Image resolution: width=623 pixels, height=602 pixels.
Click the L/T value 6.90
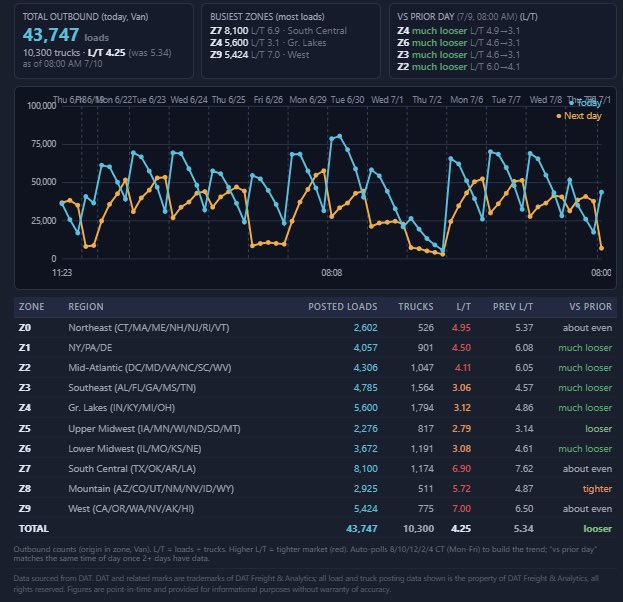click(x=461, y=469)
